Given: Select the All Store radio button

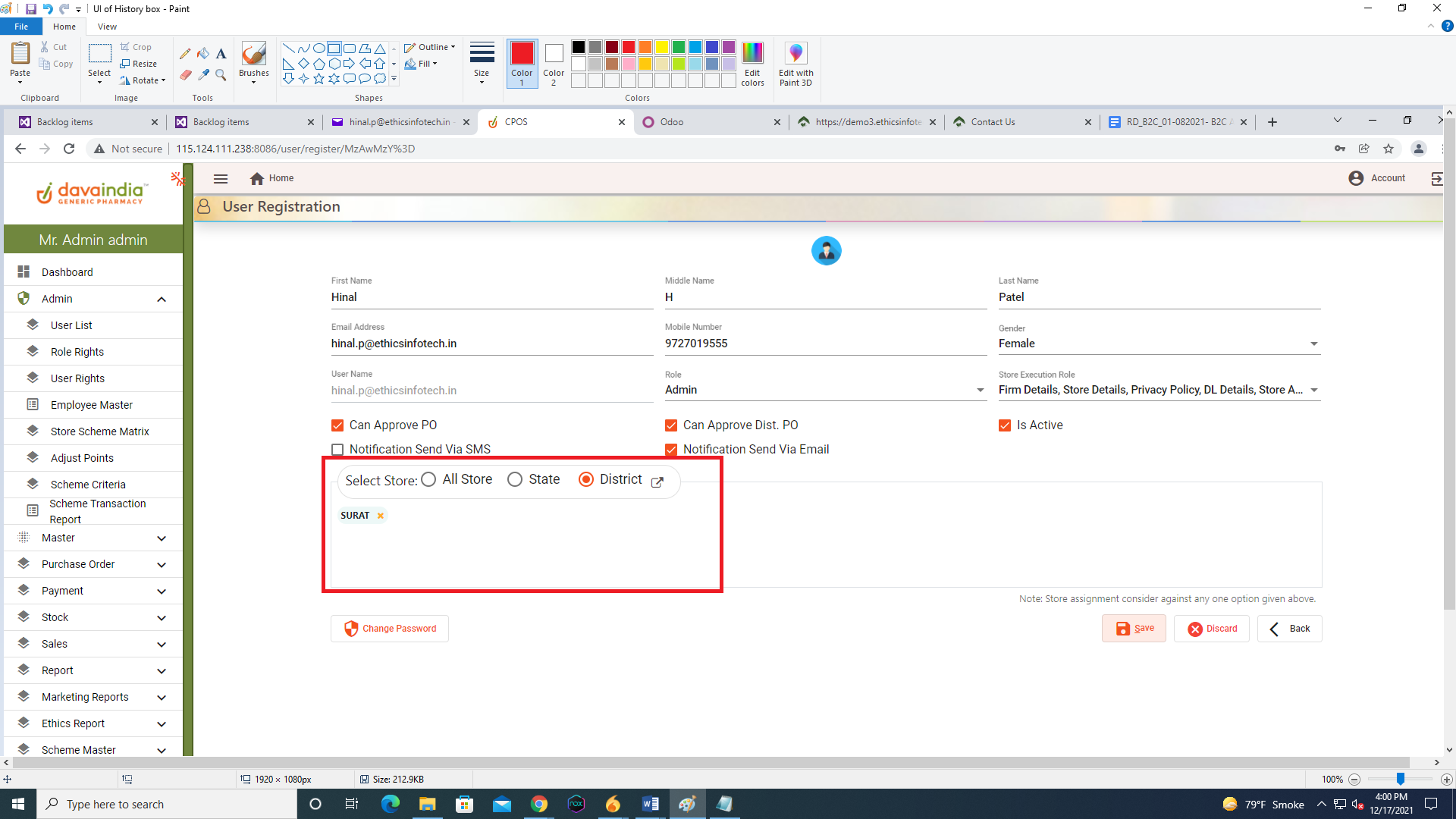Looking at the screenshot, I should tap(428, 479).
